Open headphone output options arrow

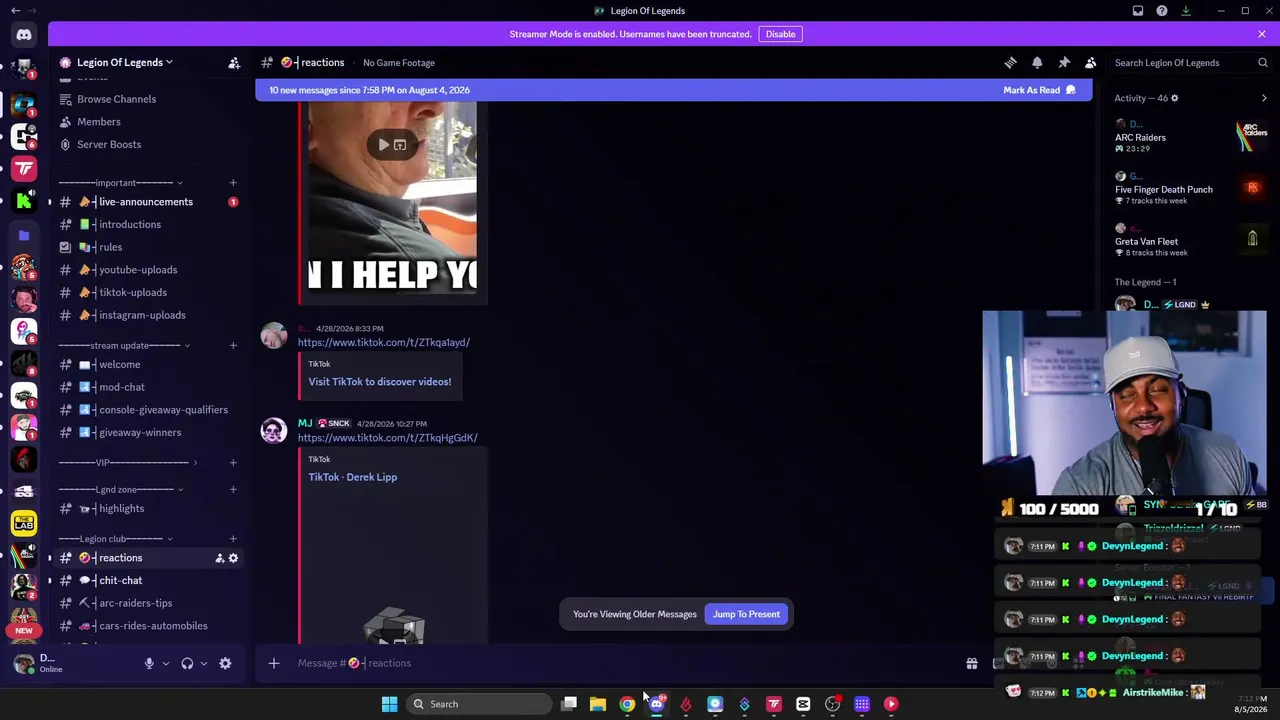tap(204, 663)
